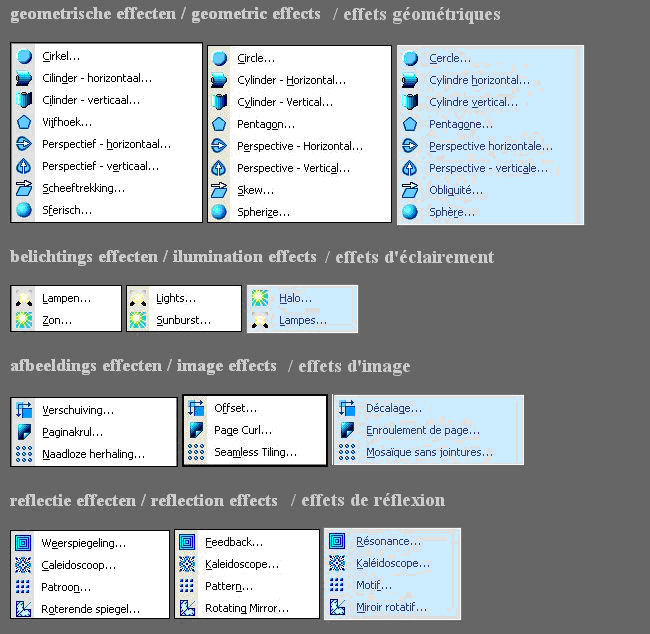Select Seamless Tiling... in the image effects
650x634 pixels.
point(255,452)
